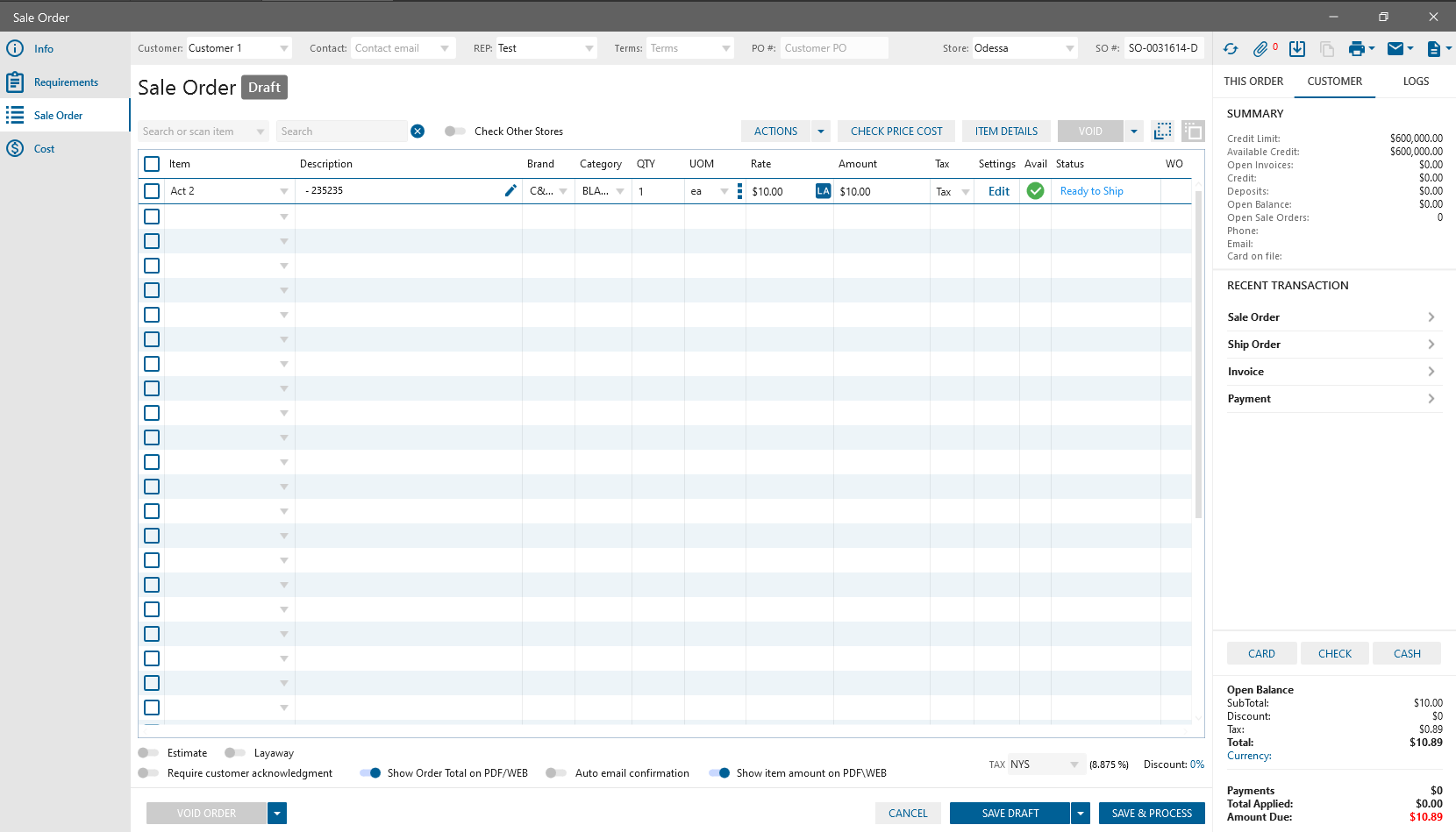Image resolution: width=1456 pixels, height=832 pixels.
Task: Enable the Estimate toggle
Action: coord(148,753)
